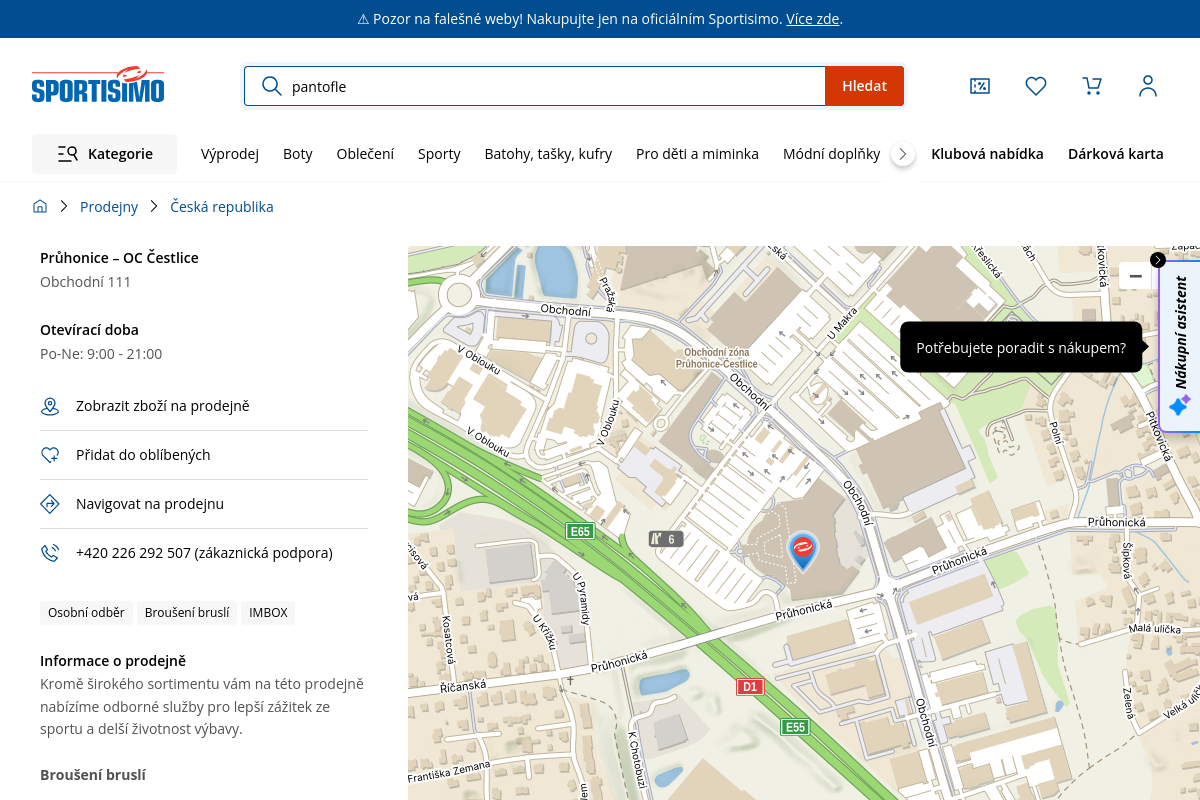Click Po-Ne: 9:00 - 21:00 hours

pos(101,354)
